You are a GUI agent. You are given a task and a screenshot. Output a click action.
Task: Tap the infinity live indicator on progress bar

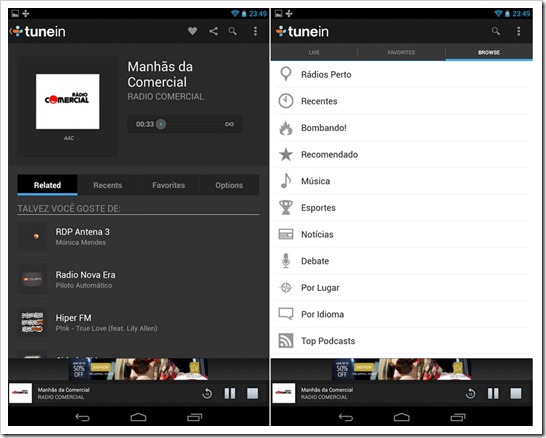point(229,124)
